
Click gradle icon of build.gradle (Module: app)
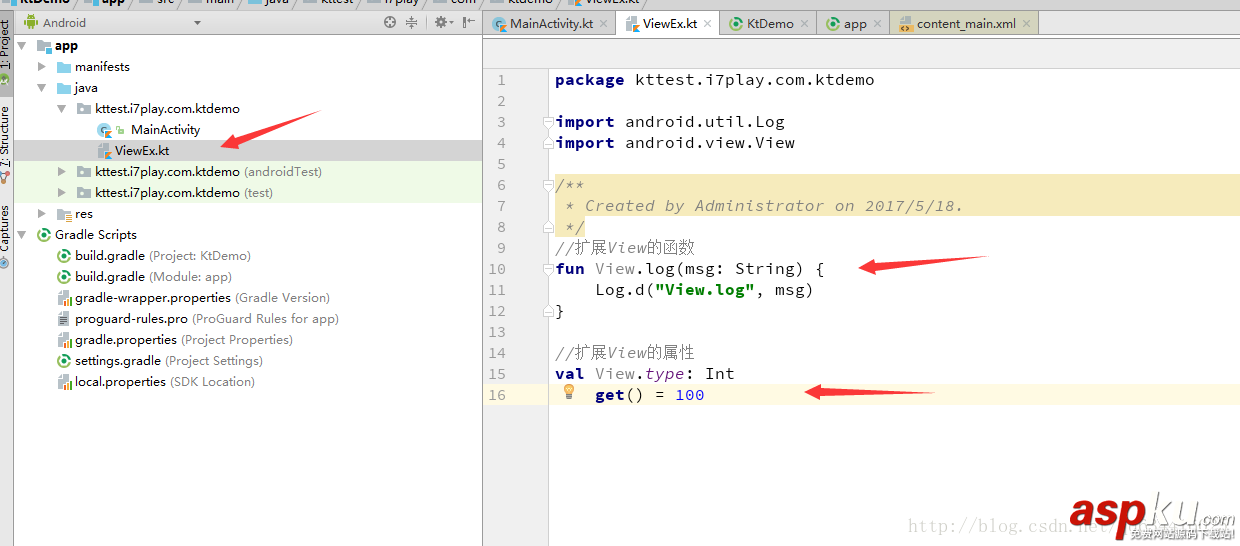point(64,277)
